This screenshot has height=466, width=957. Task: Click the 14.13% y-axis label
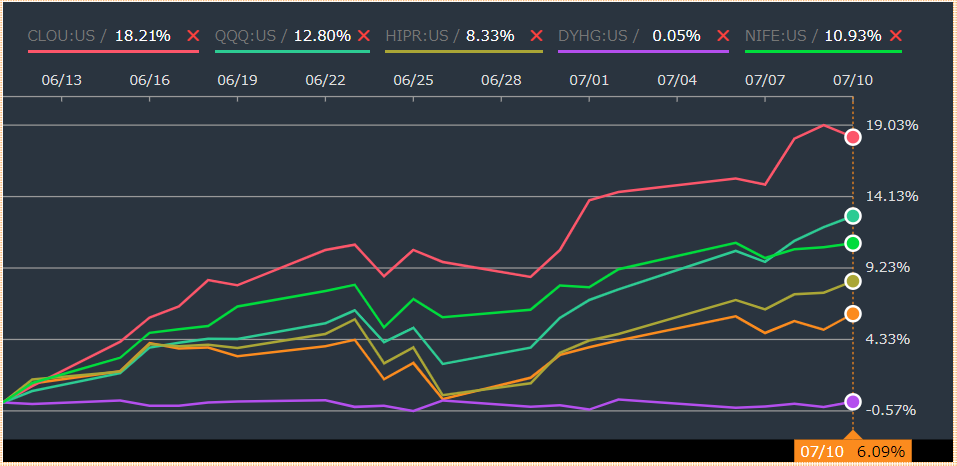coord(892,196)
